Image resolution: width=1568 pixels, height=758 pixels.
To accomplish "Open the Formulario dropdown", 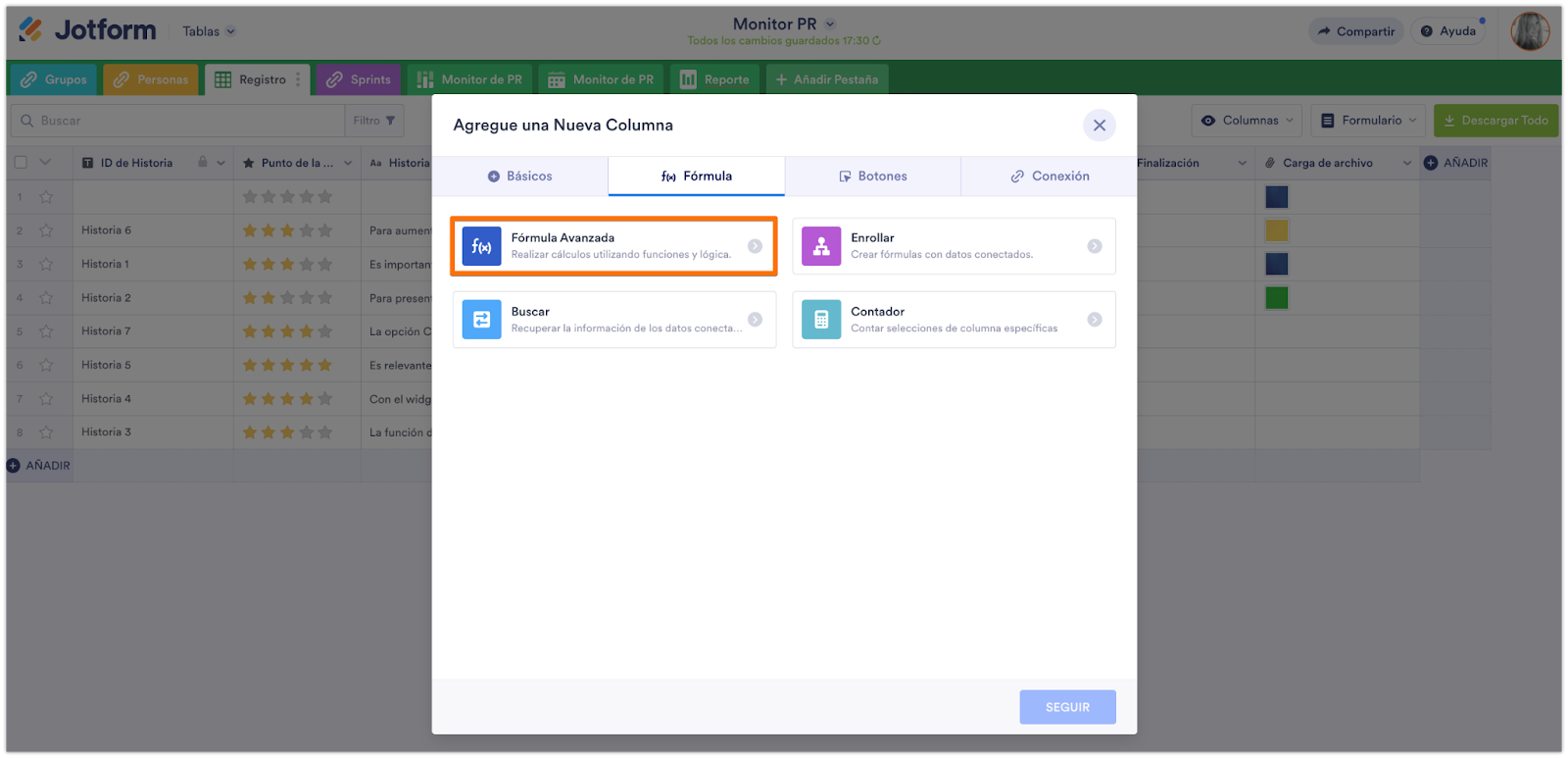I will tap(1369, 121).
